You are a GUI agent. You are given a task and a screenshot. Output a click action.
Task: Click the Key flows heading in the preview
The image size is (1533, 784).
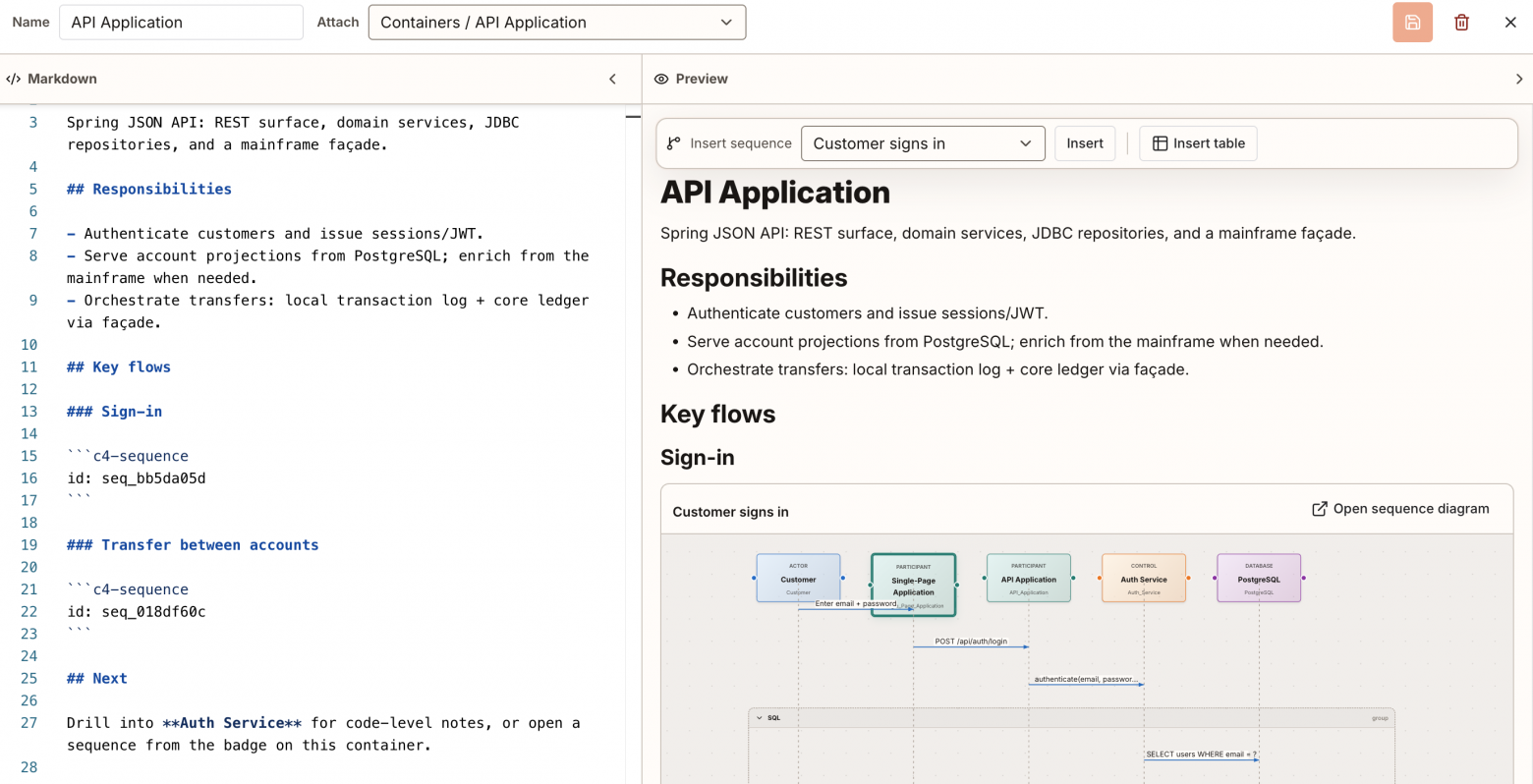[x=717, y=415]
